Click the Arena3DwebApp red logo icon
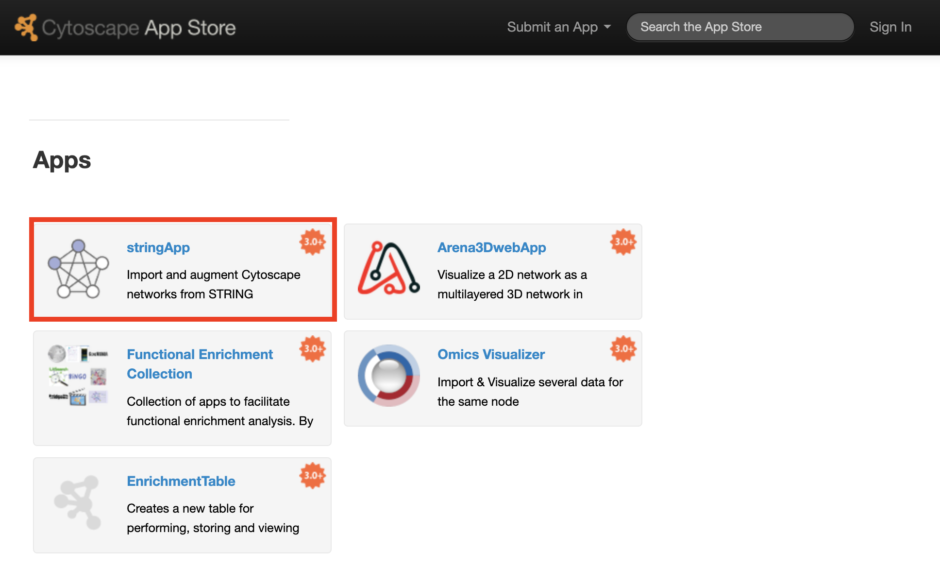Viewport: 940px width, 585px height. click(389, 268)
